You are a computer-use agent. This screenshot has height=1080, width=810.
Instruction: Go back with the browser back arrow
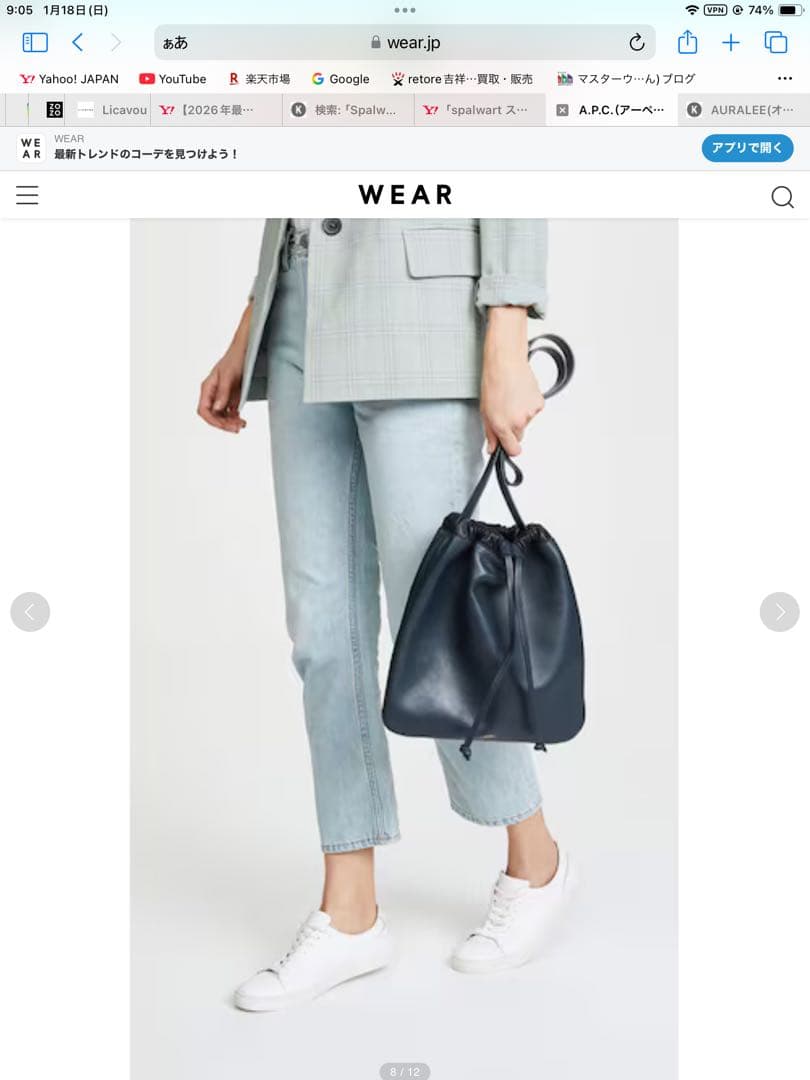78,43
